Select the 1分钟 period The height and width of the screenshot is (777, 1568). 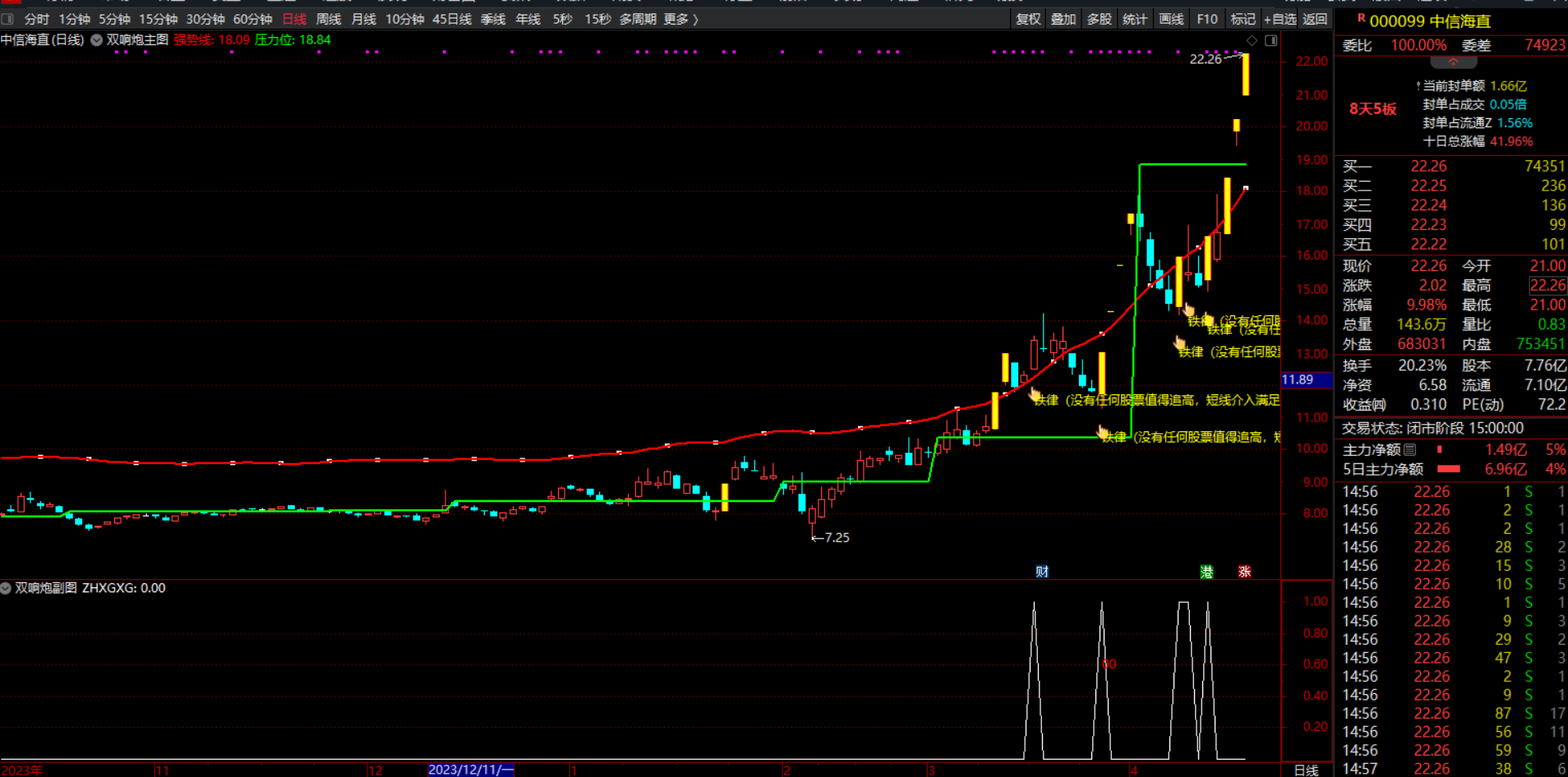[x=74, y=19]
